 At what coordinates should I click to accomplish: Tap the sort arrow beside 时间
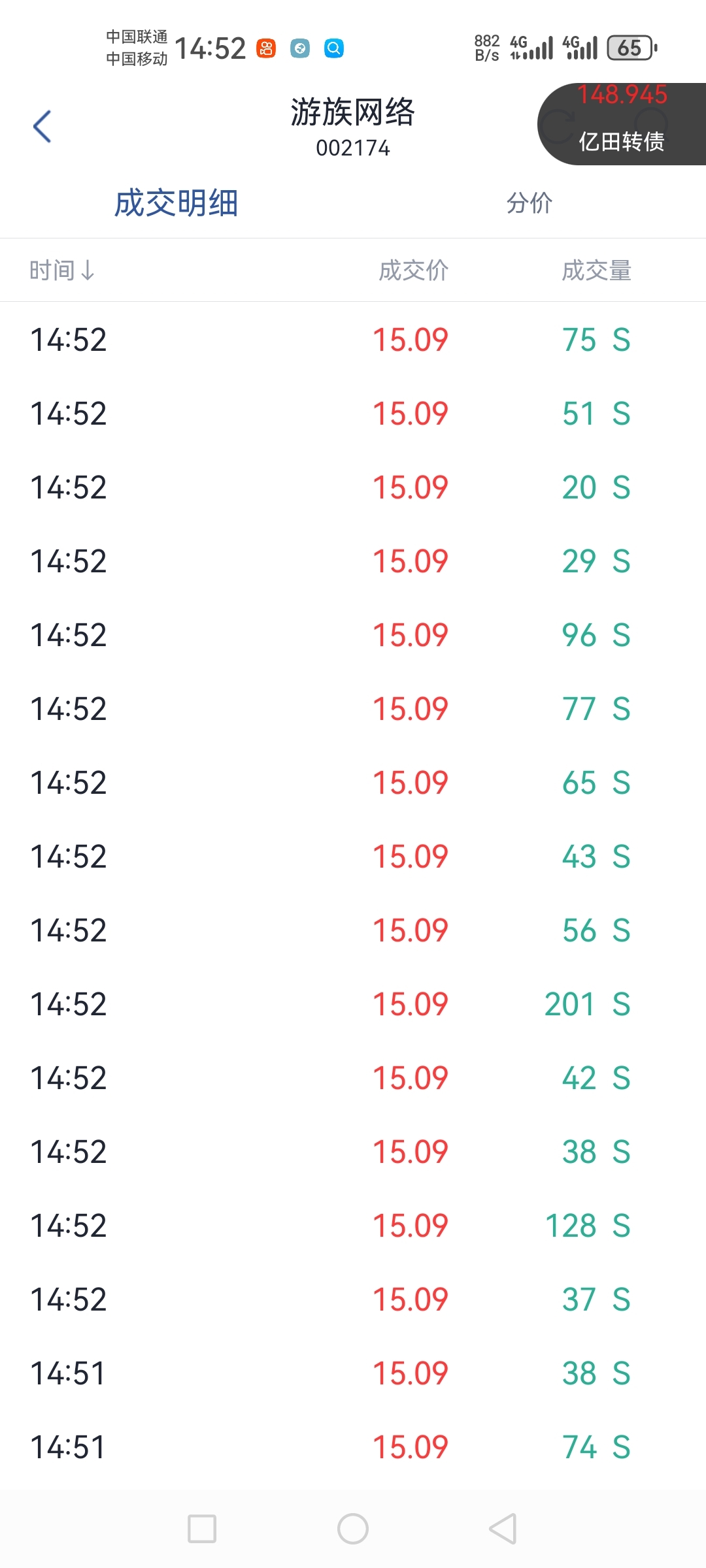88,270
